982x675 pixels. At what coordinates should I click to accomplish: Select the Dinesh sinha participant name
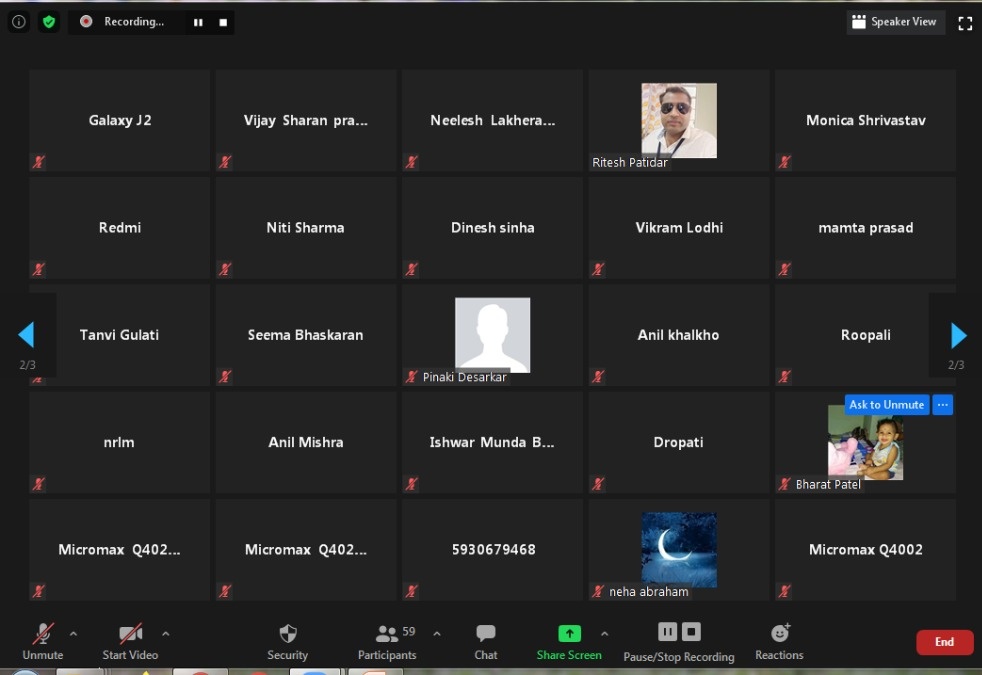pos(492,227)
